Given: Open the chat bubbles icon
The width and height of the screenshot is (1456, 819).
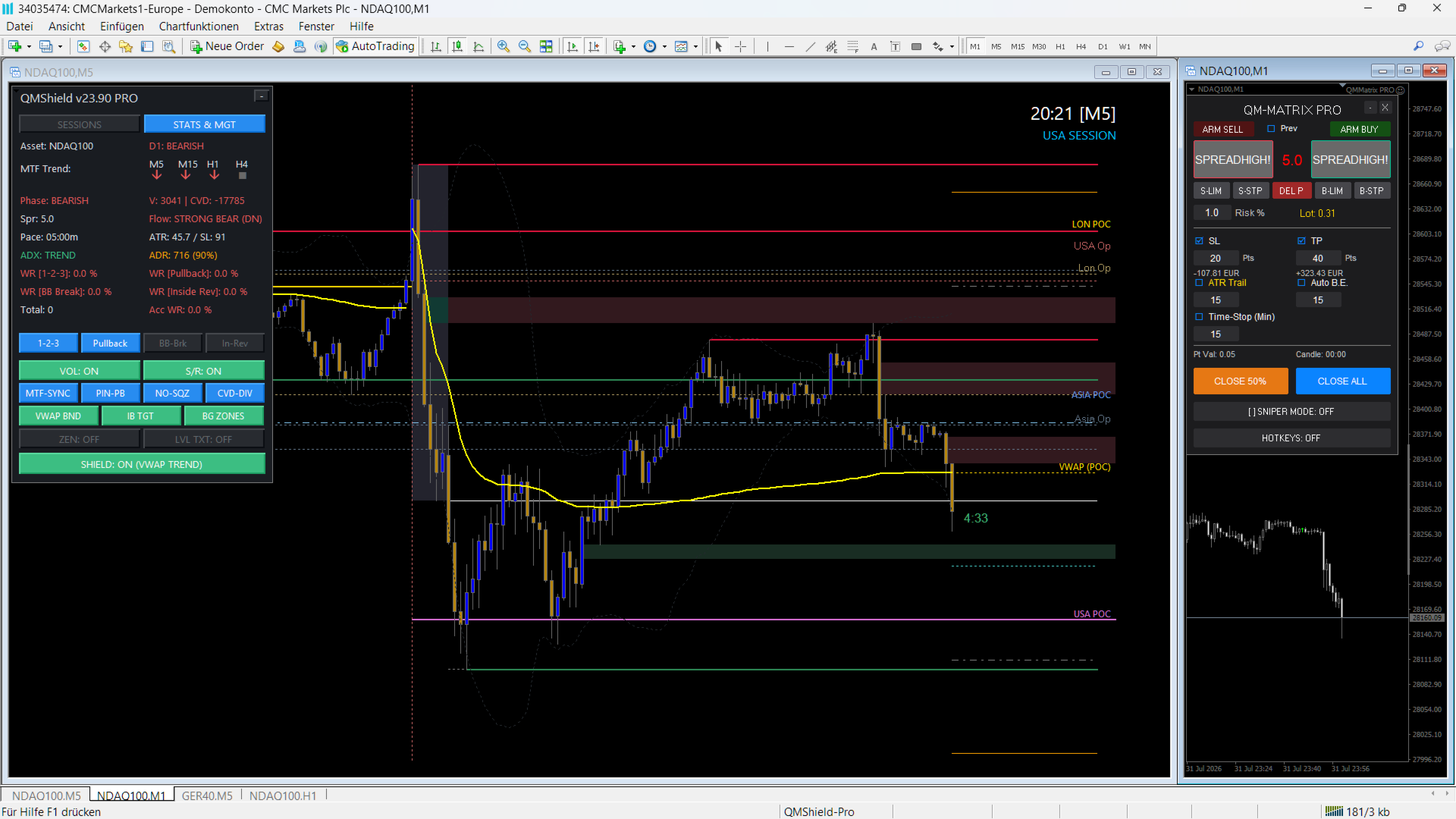Looking at the screenshot, I should click(x=1442, y=46).
